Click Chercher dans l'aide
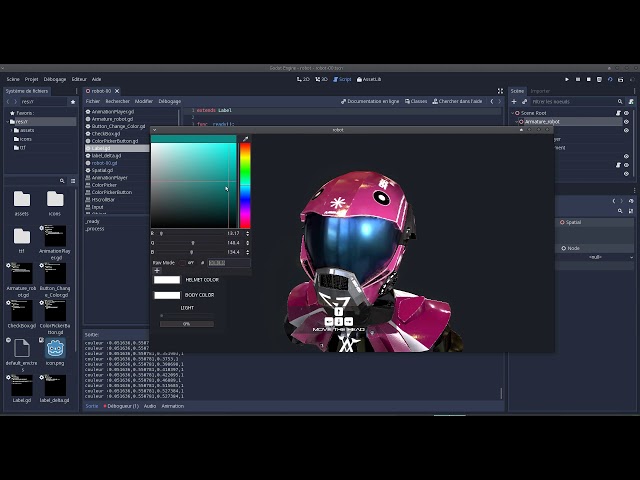Viewport: 640px width, 480px height. 457,101
